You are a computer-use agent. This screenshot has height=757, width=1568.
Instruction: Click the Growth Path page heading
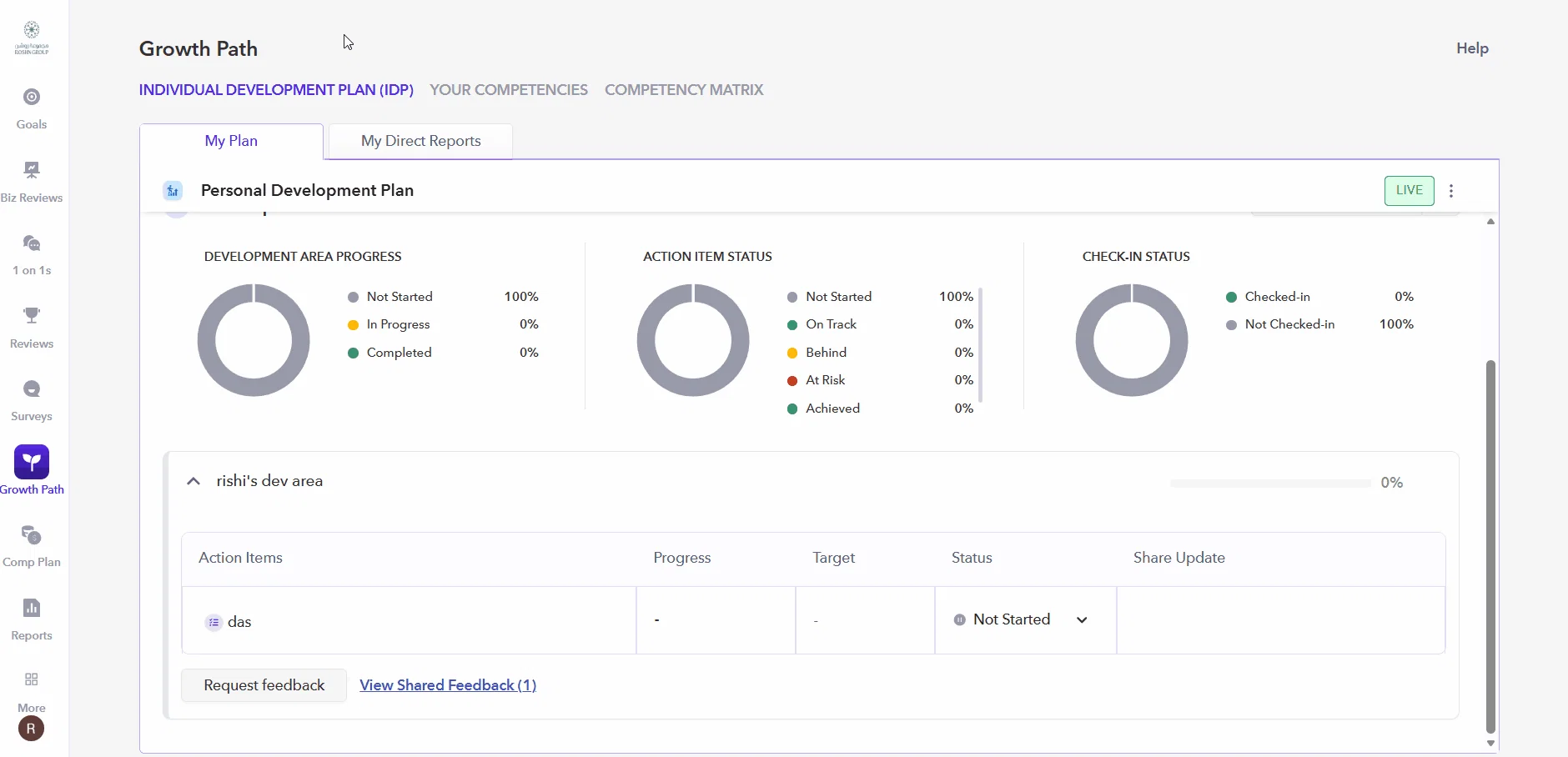(x=199, y=48)
